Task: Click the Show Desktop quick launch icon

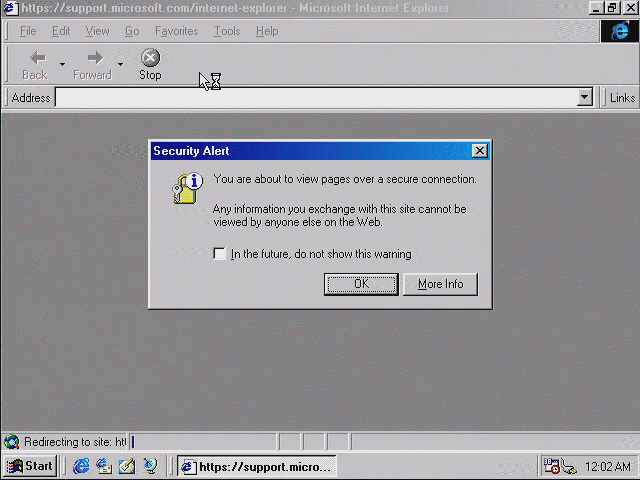Action: tap(127, 466)
